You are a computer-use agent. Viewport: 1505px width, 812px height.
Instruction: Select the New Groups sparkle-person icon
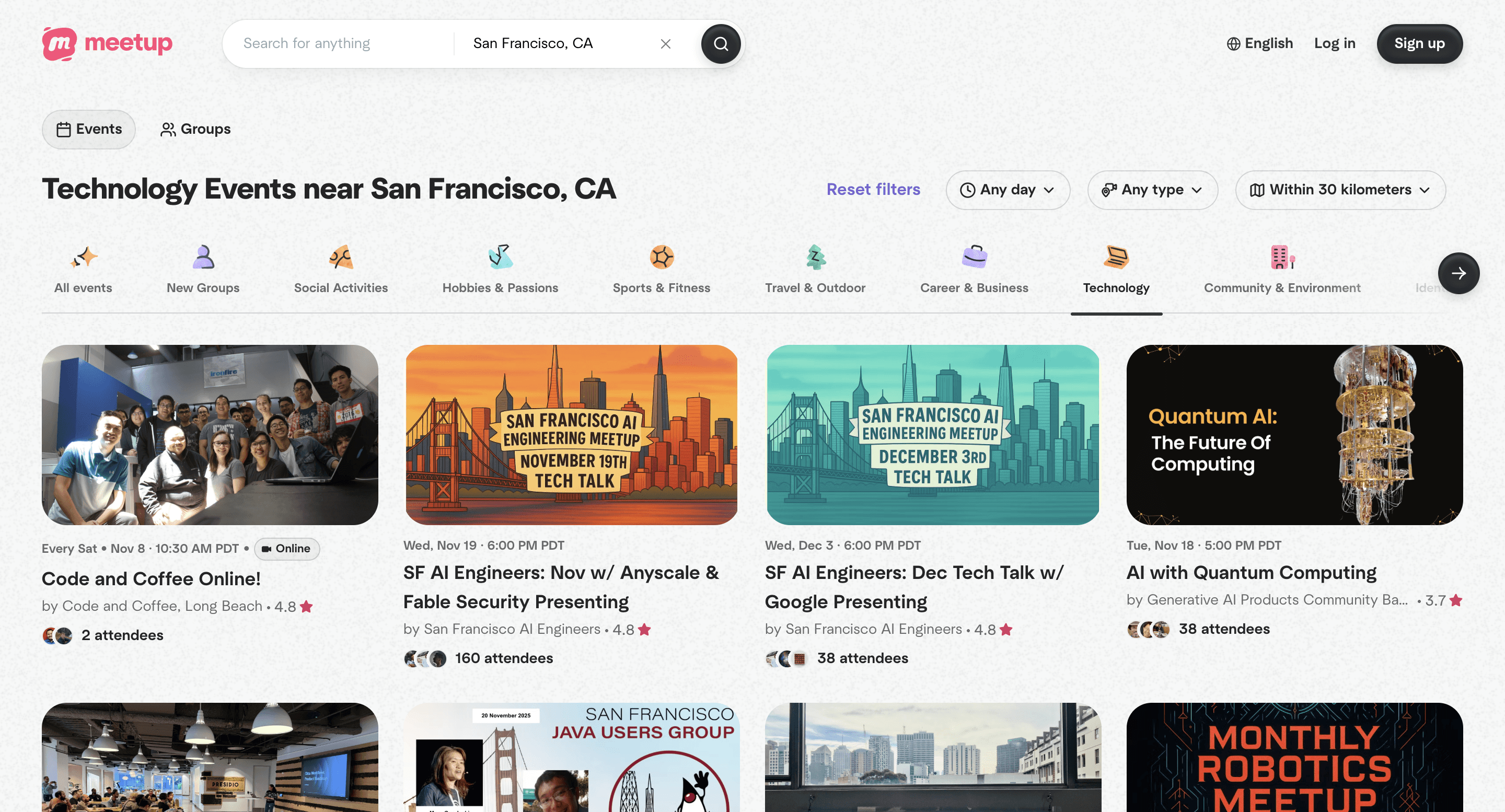[203, 257]
